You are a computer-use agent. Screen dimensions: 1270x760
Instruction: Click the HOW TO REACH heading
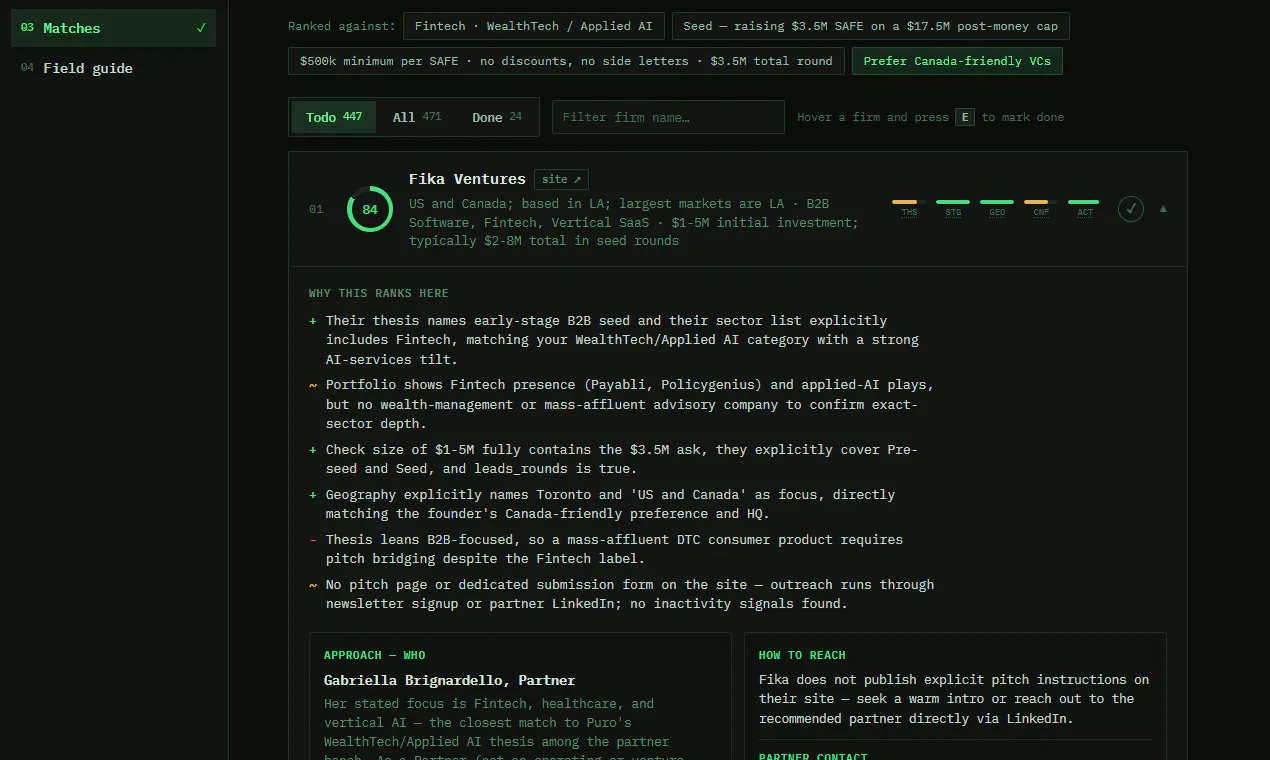[802, 655]
